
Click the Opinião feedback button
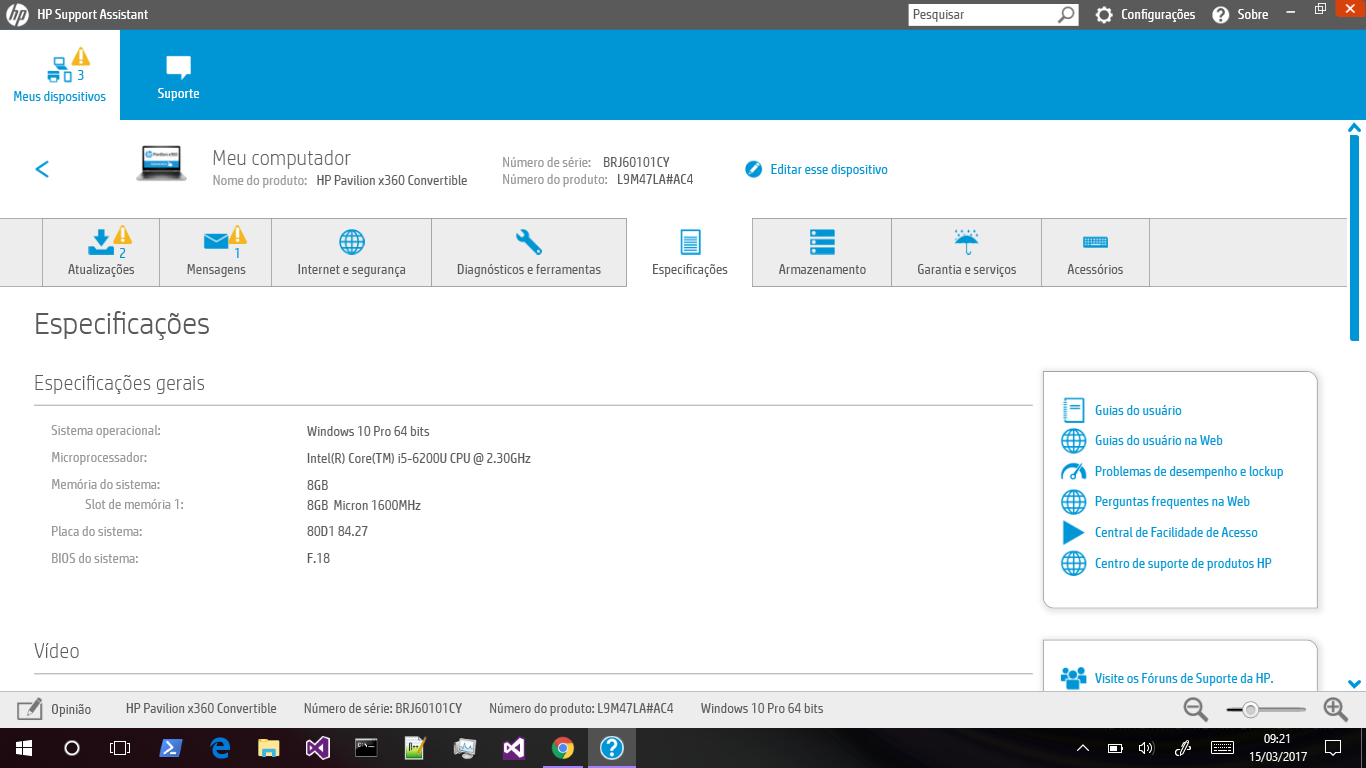pyautogui.click(x=54, y=709)
